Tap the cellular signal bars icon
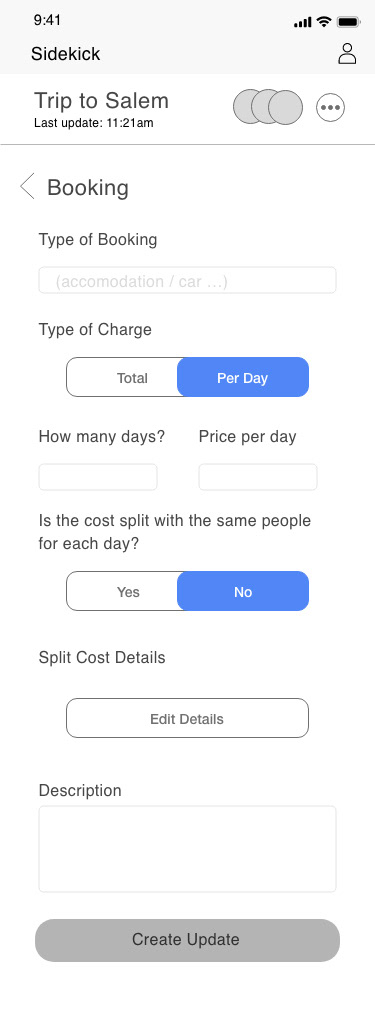375x1009 pixels. coord(303,23)
